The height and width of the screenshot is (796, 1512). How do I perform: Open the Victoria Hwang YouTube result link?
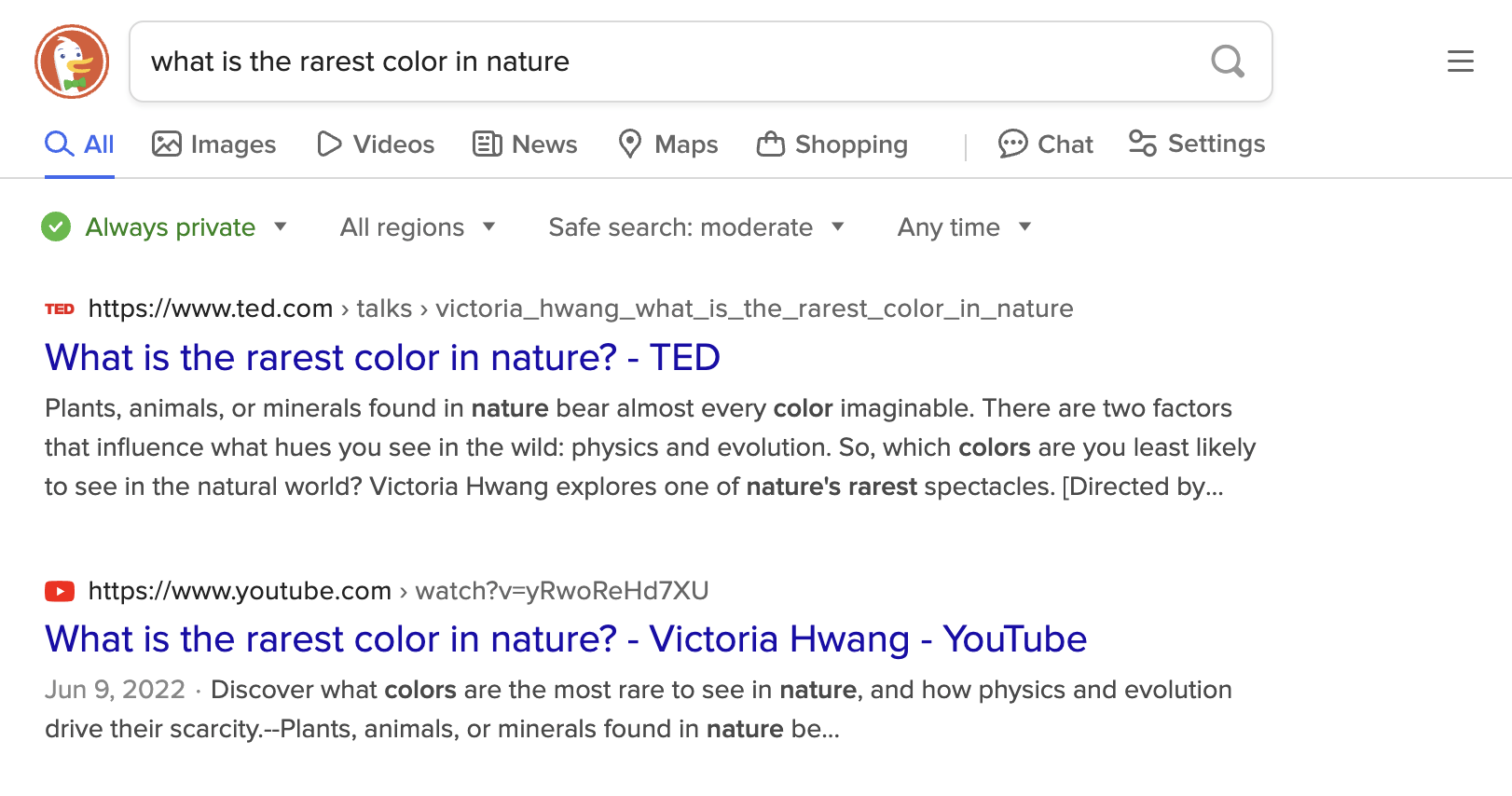pyautogui.click(x=566, y=639)
